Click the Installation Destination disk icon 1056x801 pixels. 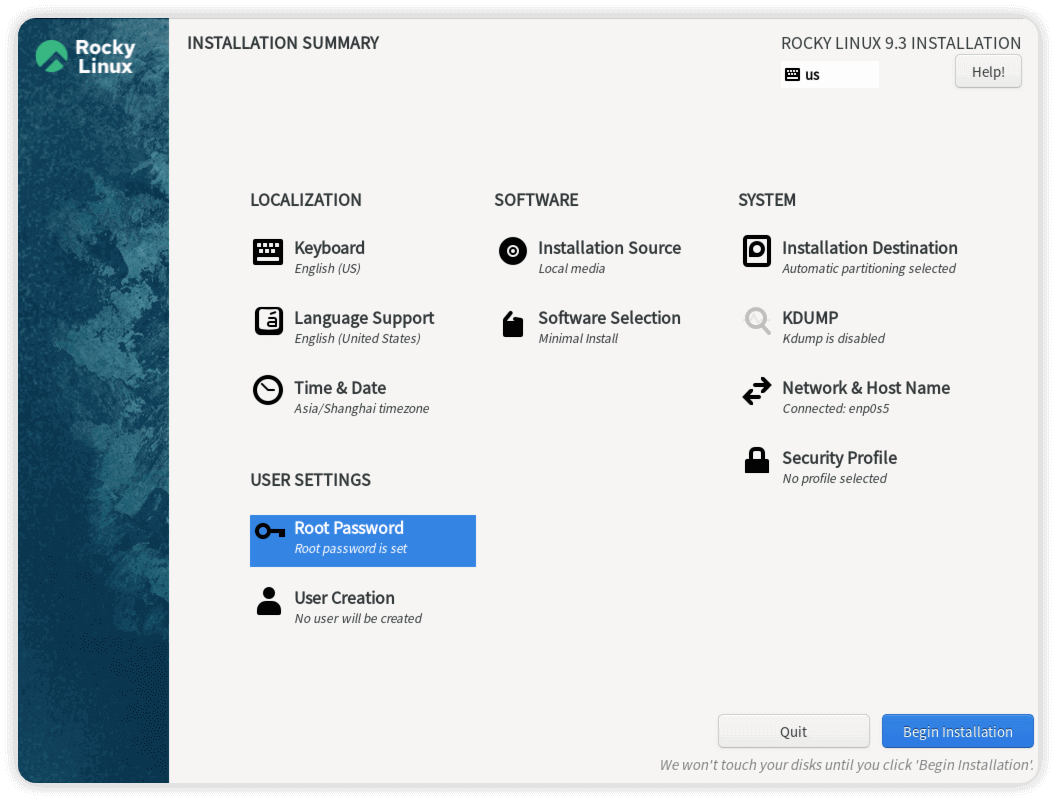(x=756, y=251)
